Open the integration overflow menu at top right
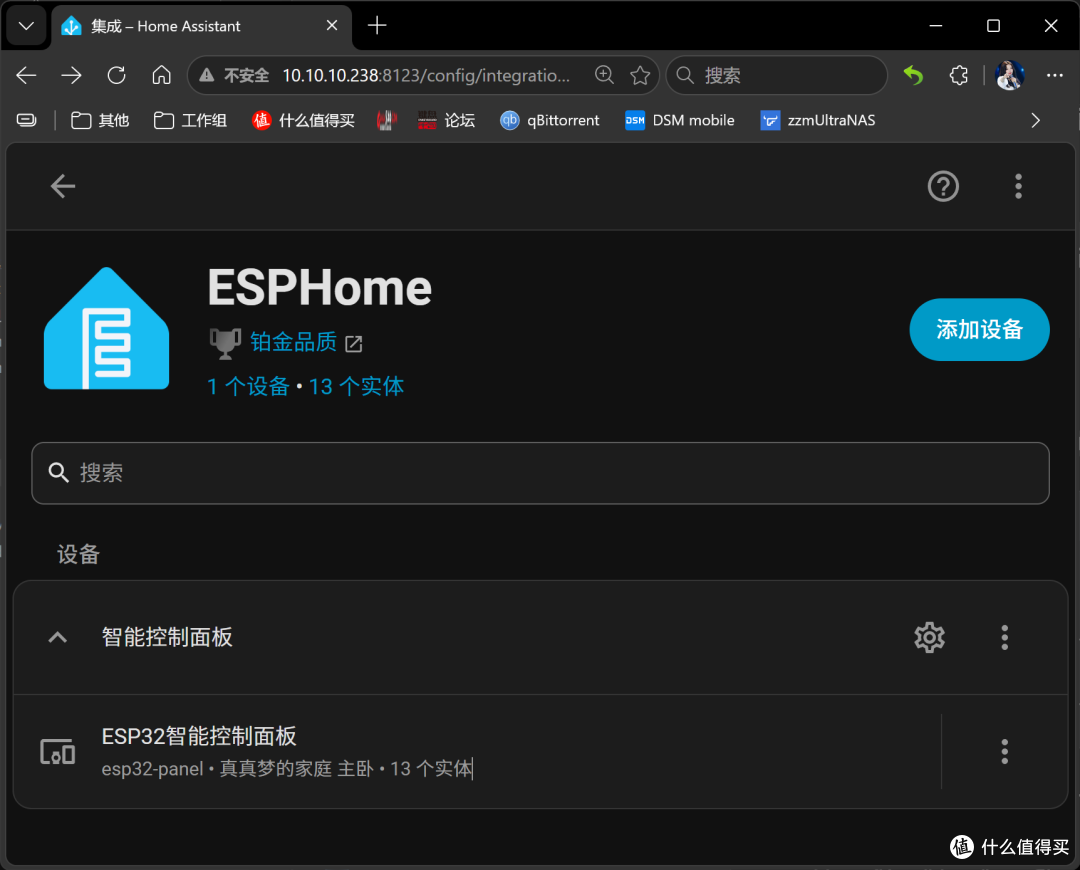The height and width of the screenshot is (870, 1080). tap(1018, 186)
